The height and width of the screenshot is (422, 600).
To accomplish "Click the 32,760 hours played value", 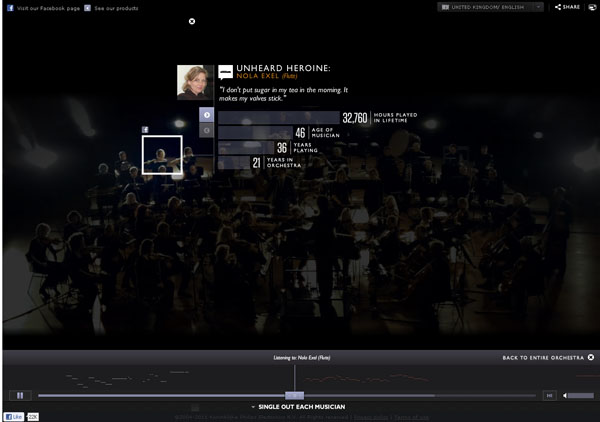I will click(355, 118).
